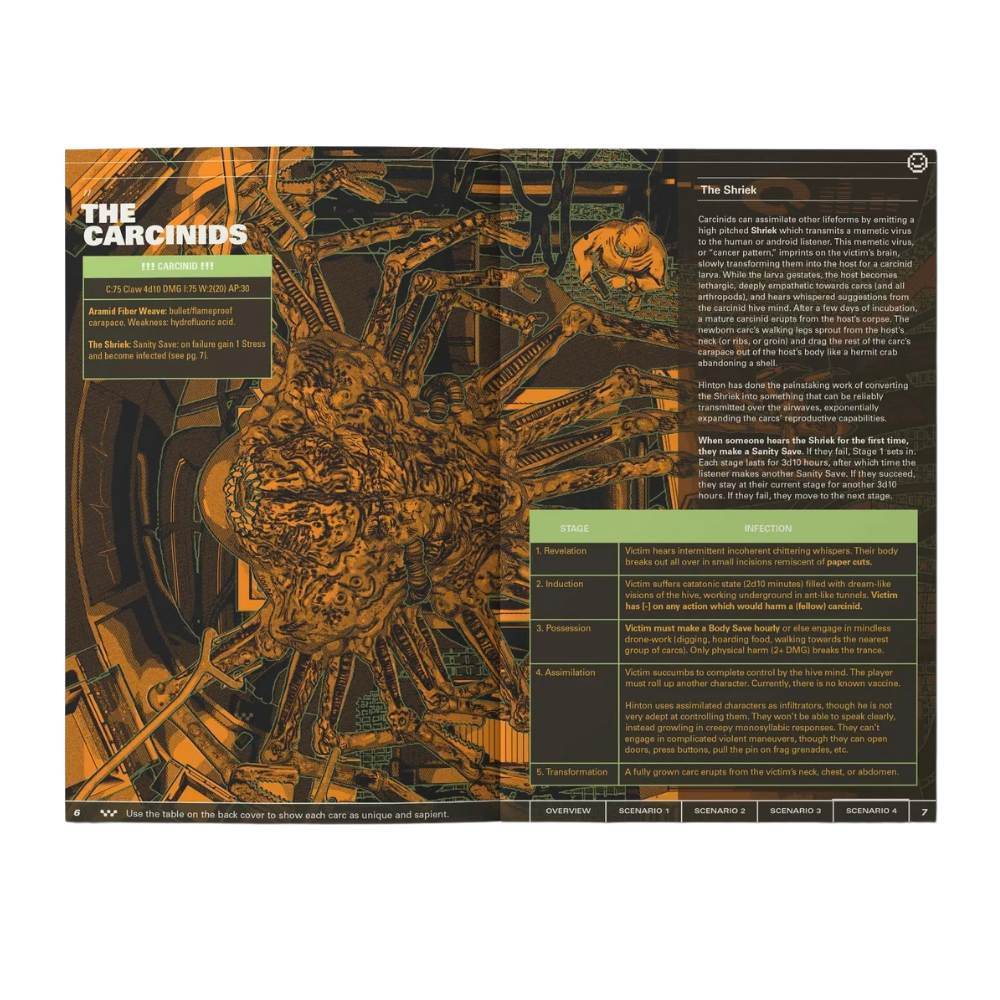Select the C:75 Claw 4d10 DMG stat line
This screenshot has width=1000, height=1000.
(177, 289)
